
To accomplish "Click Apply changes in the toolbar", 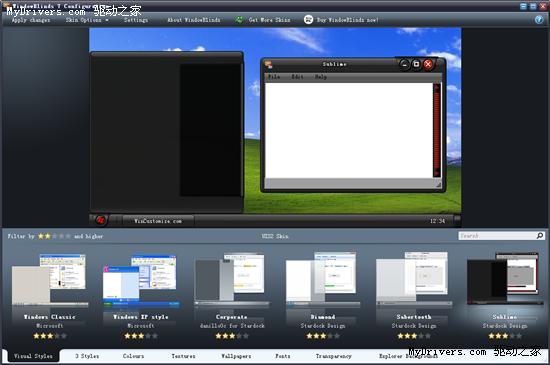I will click(x=31, y=20).
